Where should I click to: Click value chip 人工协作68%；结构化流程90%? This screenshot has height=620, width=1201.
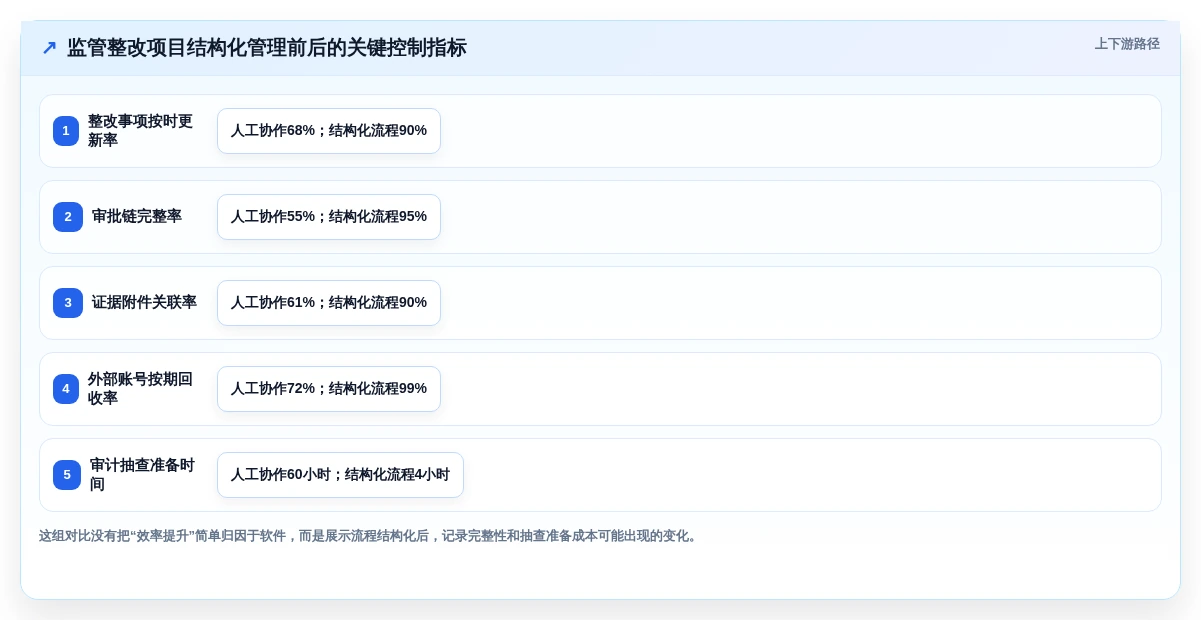[329, 131]
